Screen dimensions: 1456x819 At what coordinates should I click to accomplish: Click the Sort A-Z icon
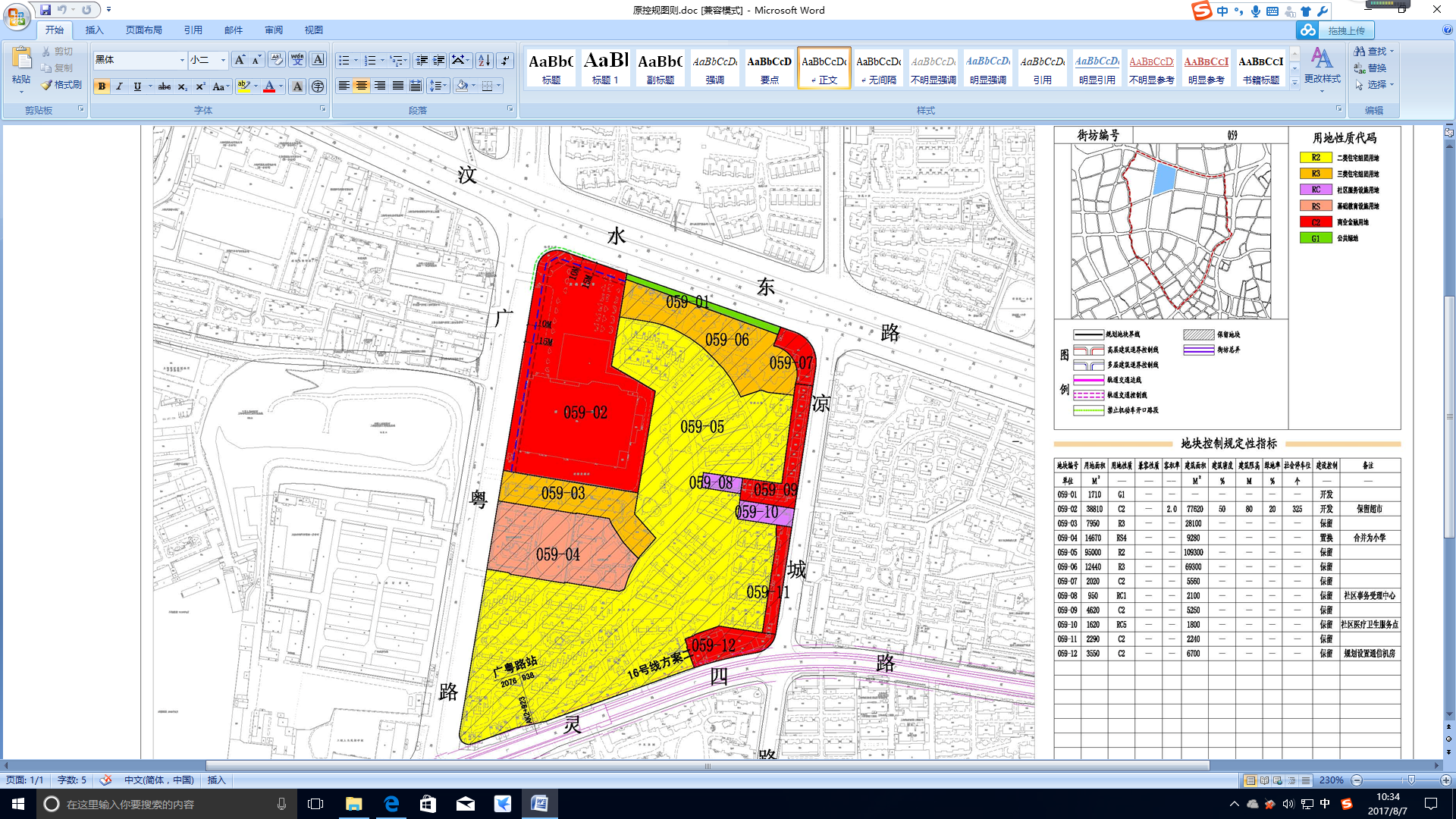485,60
